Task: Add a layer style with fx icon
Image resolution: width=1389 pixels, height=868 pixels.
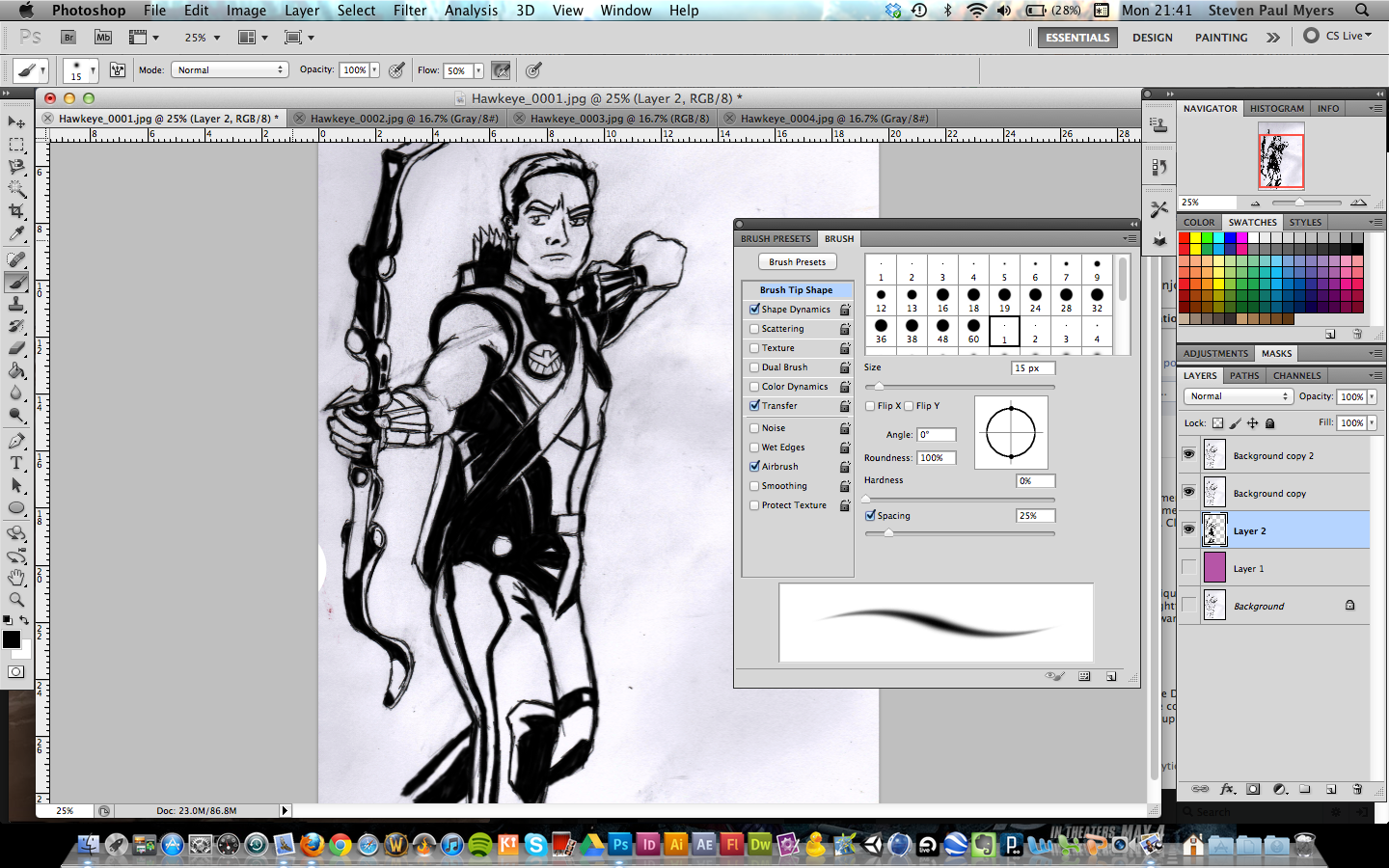Action: 1227,789
